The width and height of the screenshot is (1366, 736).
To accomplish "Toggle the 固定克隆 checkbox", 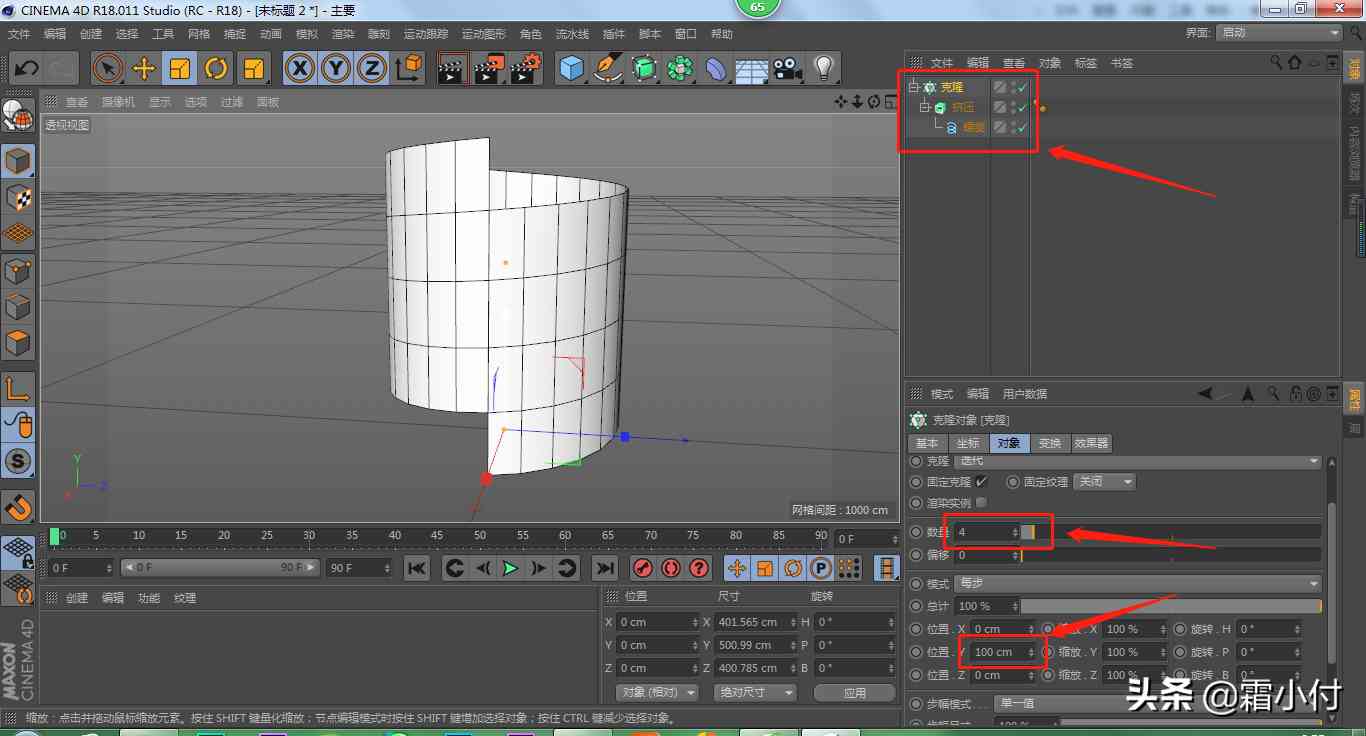I will pyautogui.click(x=981, y=482).
